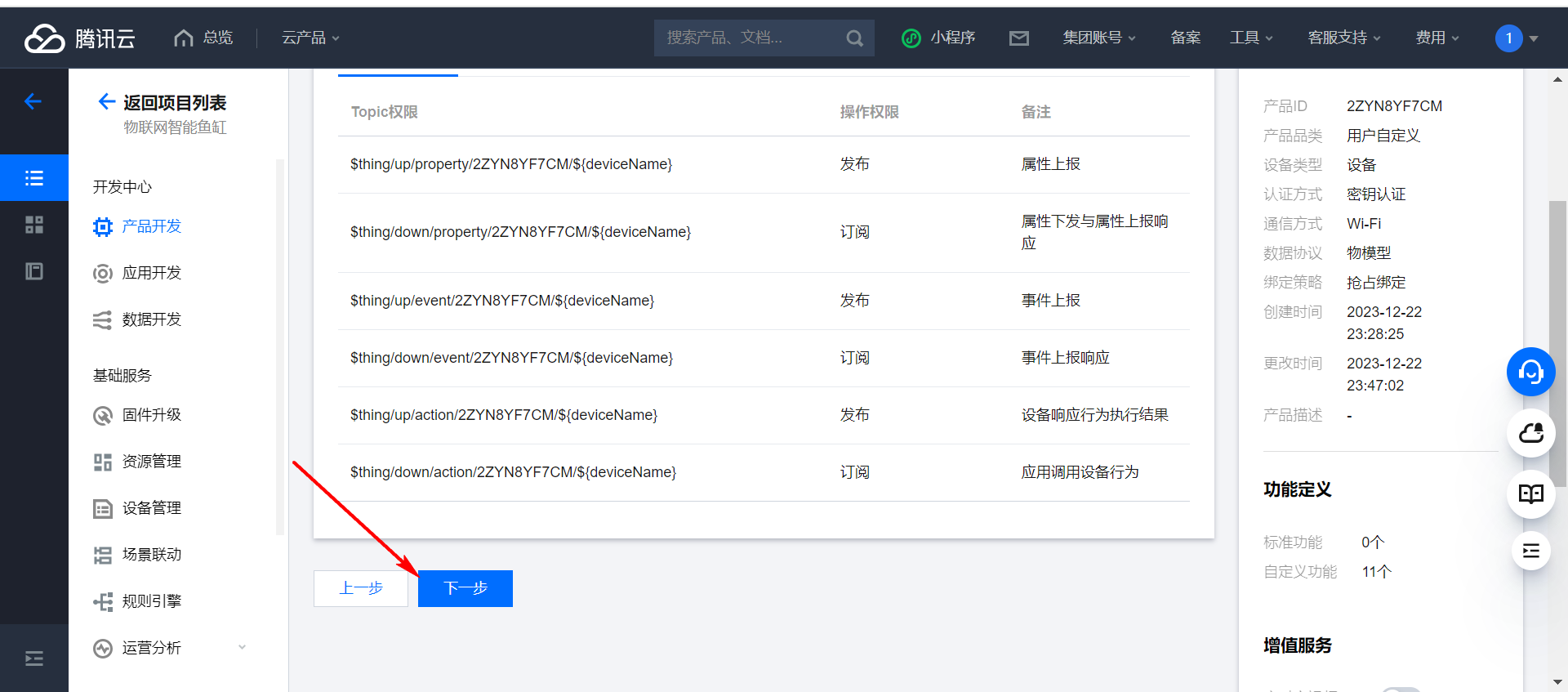Open the 费用 dropdown menu
Viewport: 1568px width, 692px height.
1437,38
